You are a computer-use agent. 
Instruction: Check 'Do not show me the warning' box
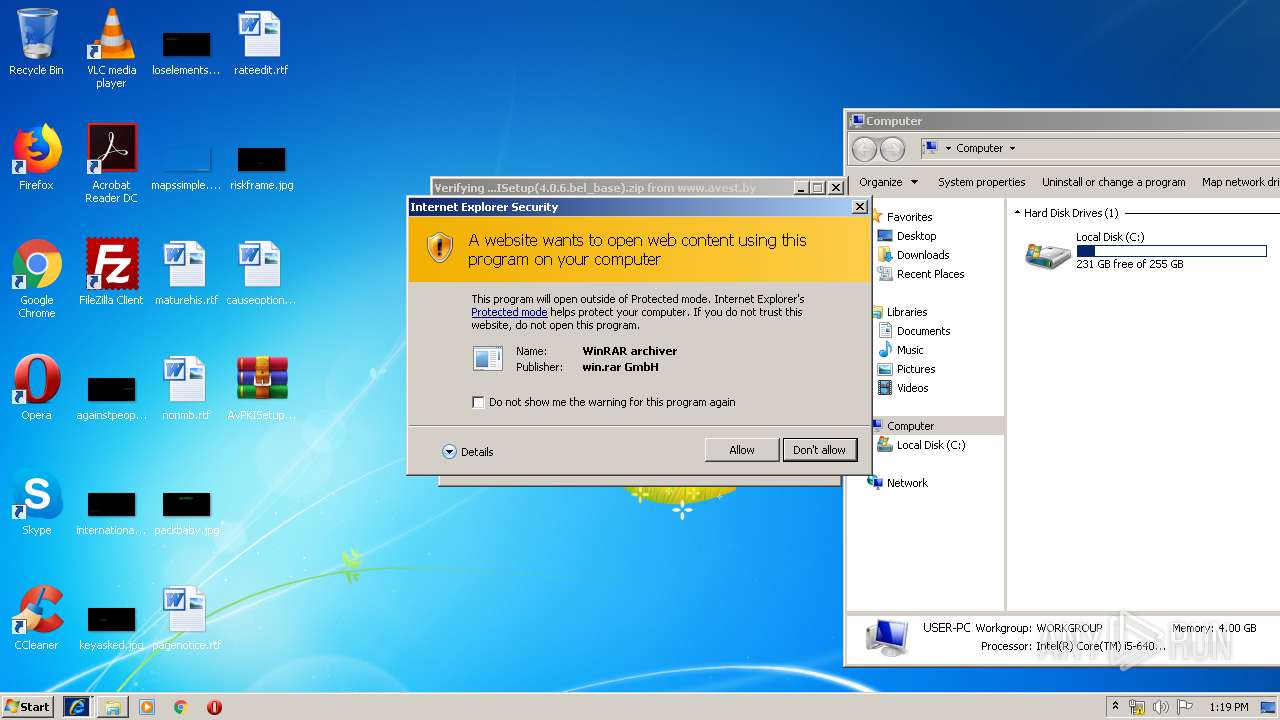point(478,402)
